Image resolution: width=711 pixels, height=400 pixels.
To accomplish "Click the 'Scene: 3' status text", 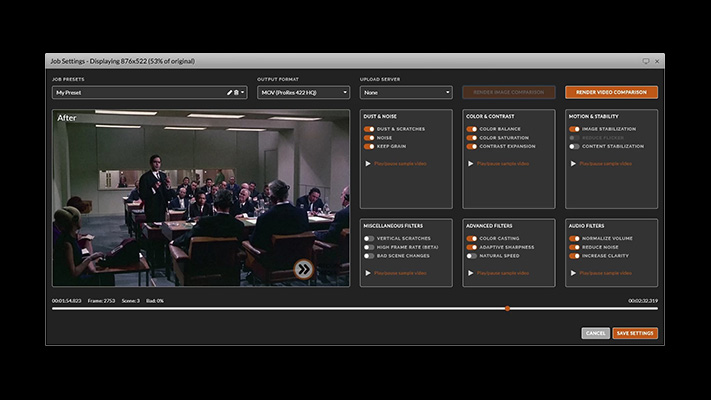I will click(131, 301).
